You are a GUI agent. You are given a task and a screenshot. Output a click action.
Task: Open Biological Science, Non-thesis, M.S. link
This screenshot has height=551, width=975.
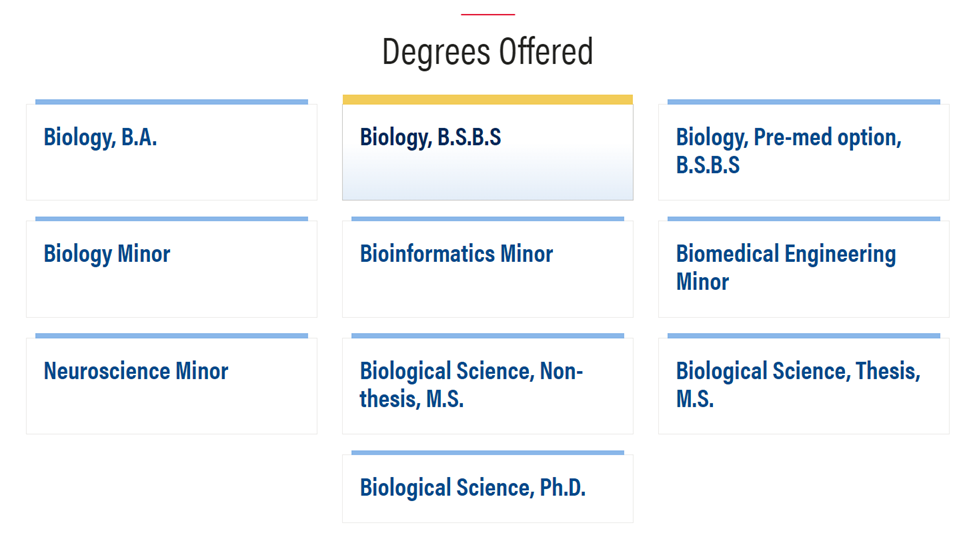click(x=471, y=384)
